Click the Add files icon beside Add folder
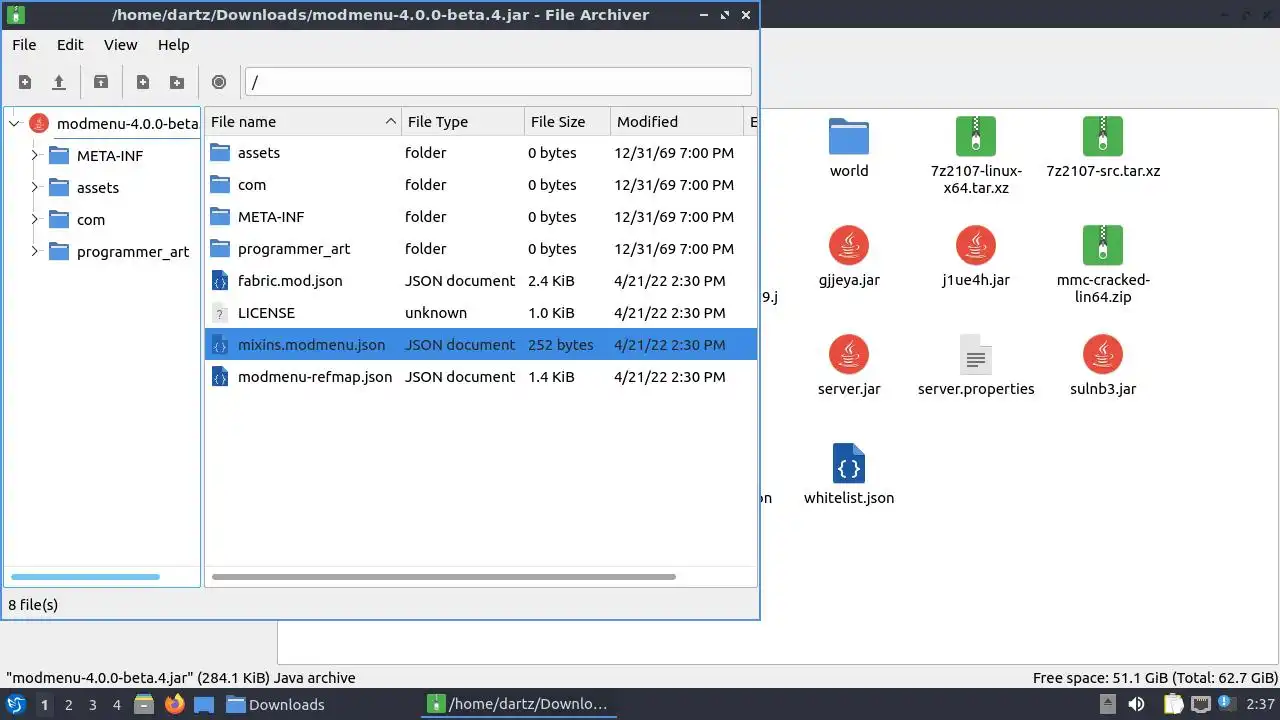 point(143,82)
